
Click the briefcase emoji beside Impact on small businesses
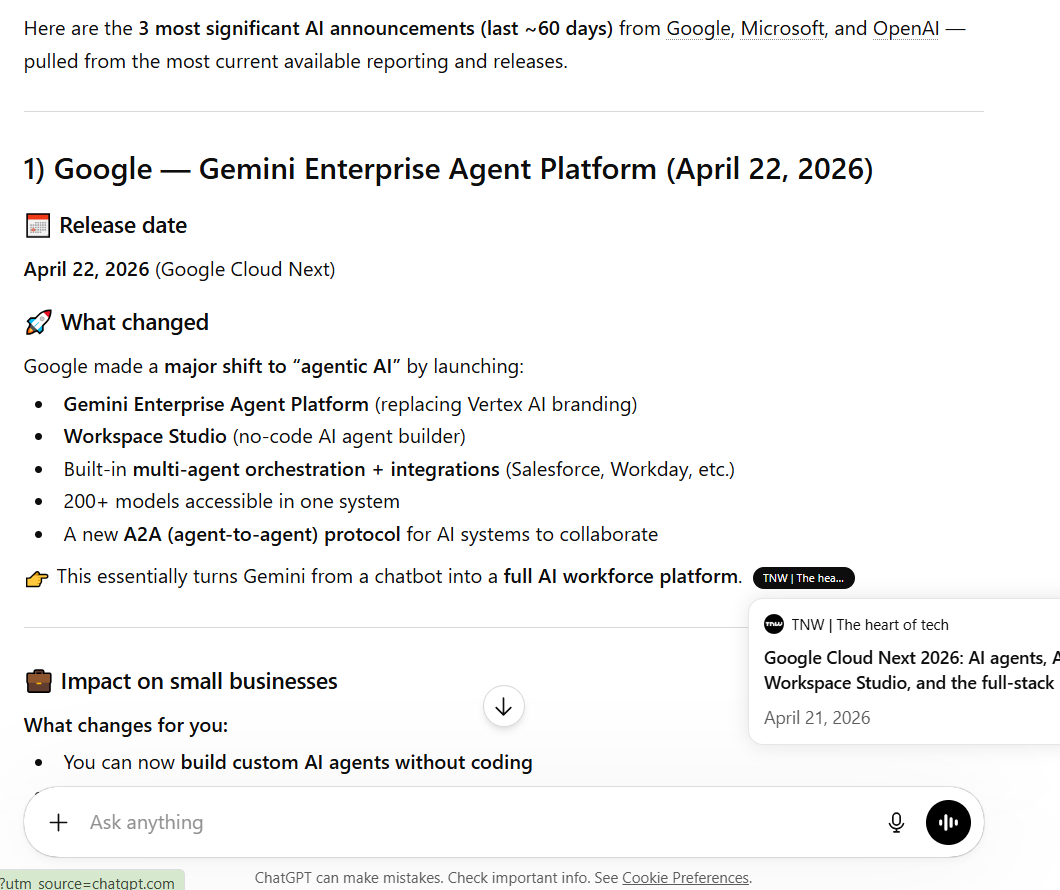click(39, 681)
